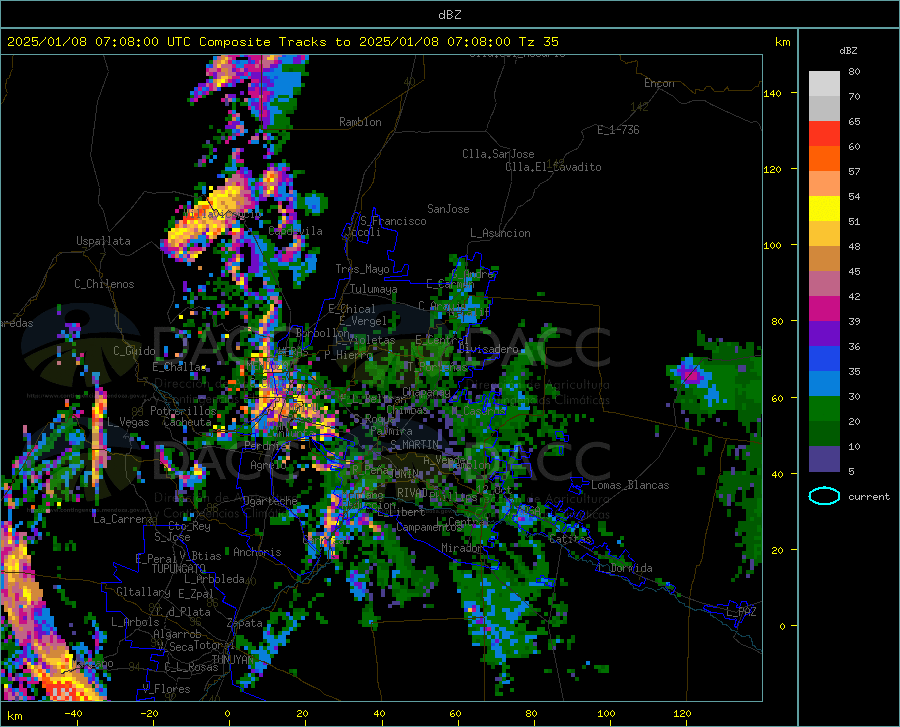The image size is (900, 727).
Task: Click the legend value '65'
Action: [854, 122]
